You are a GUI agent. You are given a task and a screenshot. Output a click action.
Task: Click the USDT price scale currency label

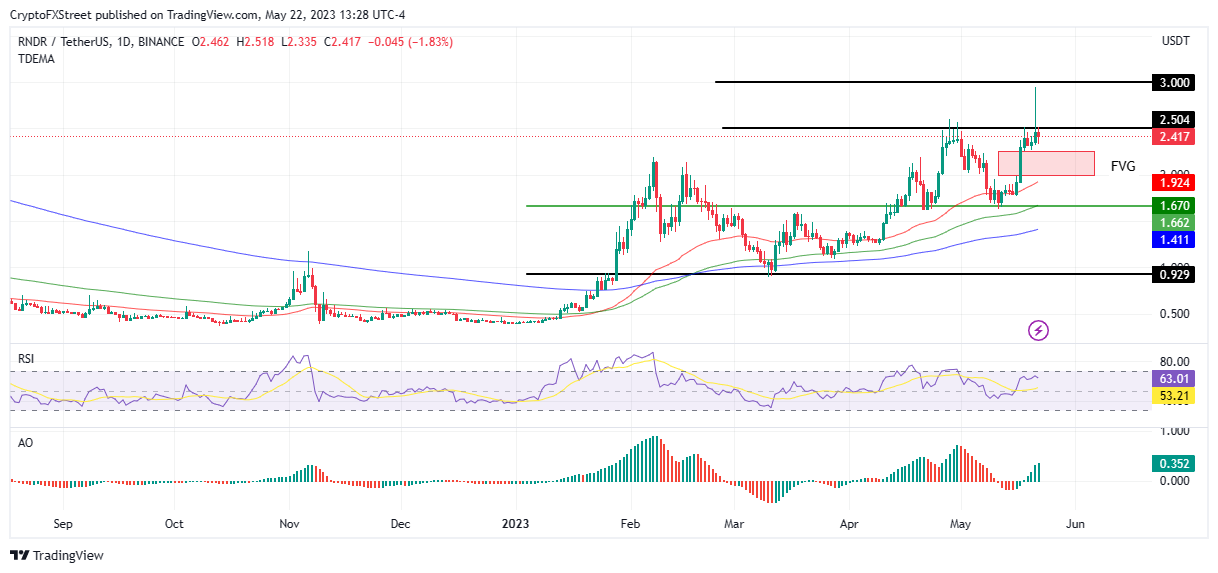coord(1176,41)
